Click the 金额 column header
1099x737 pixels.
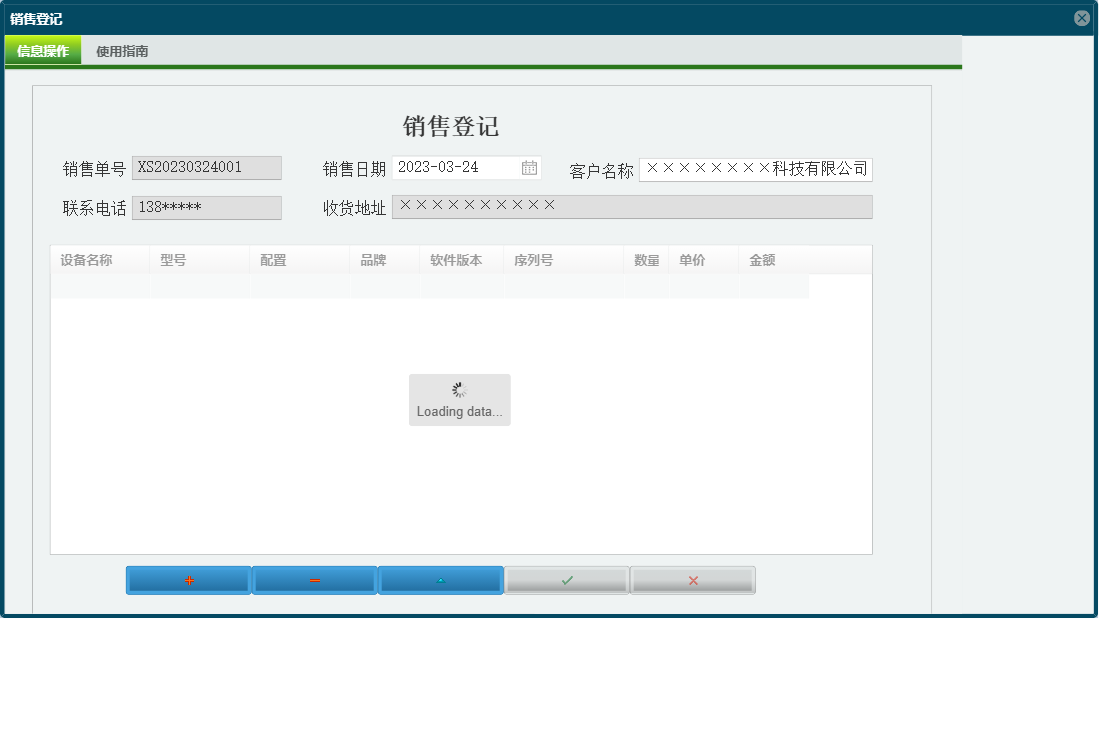click(x=761, y=259)
